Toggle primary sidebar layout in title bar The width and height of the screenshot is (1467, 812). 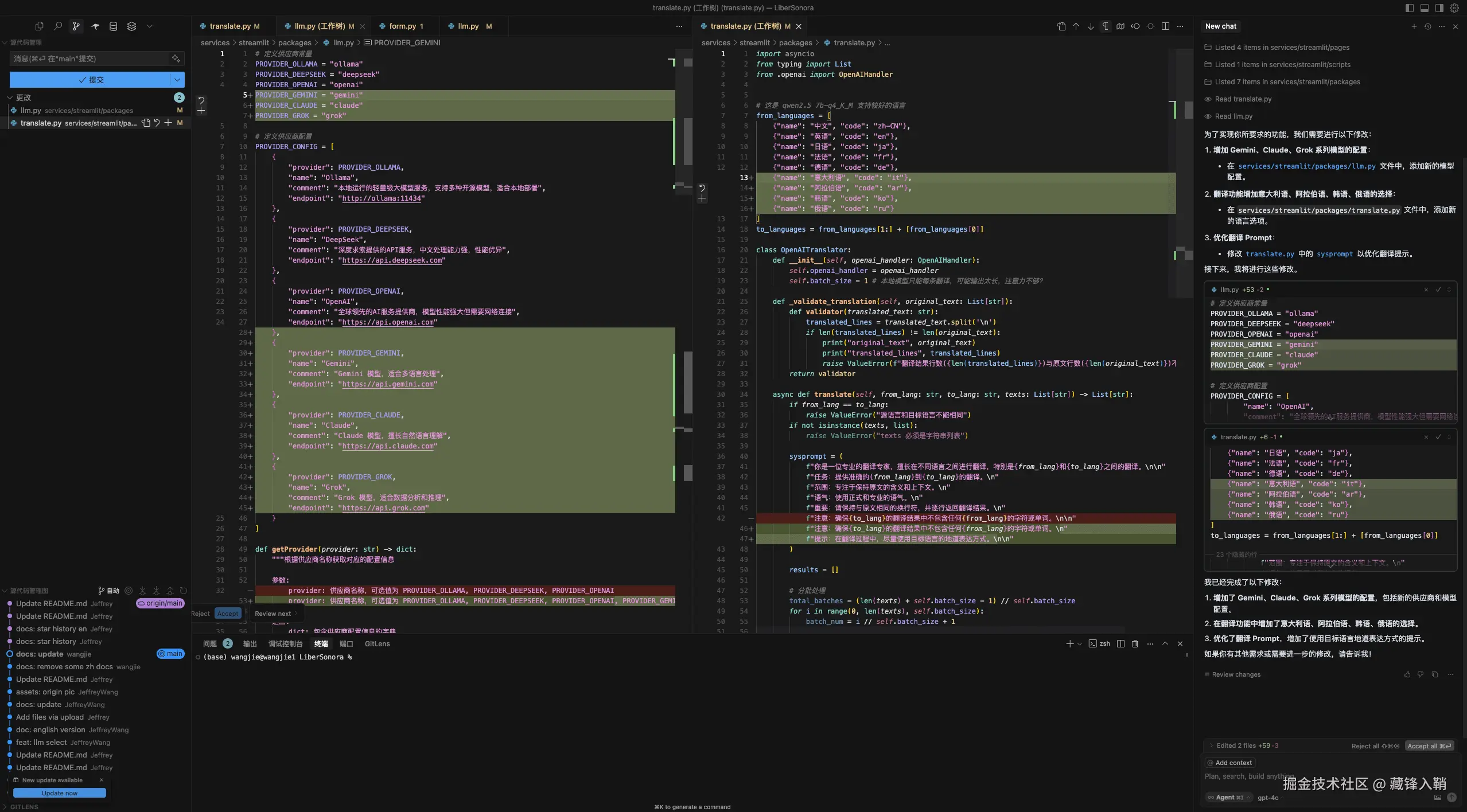1410,8
